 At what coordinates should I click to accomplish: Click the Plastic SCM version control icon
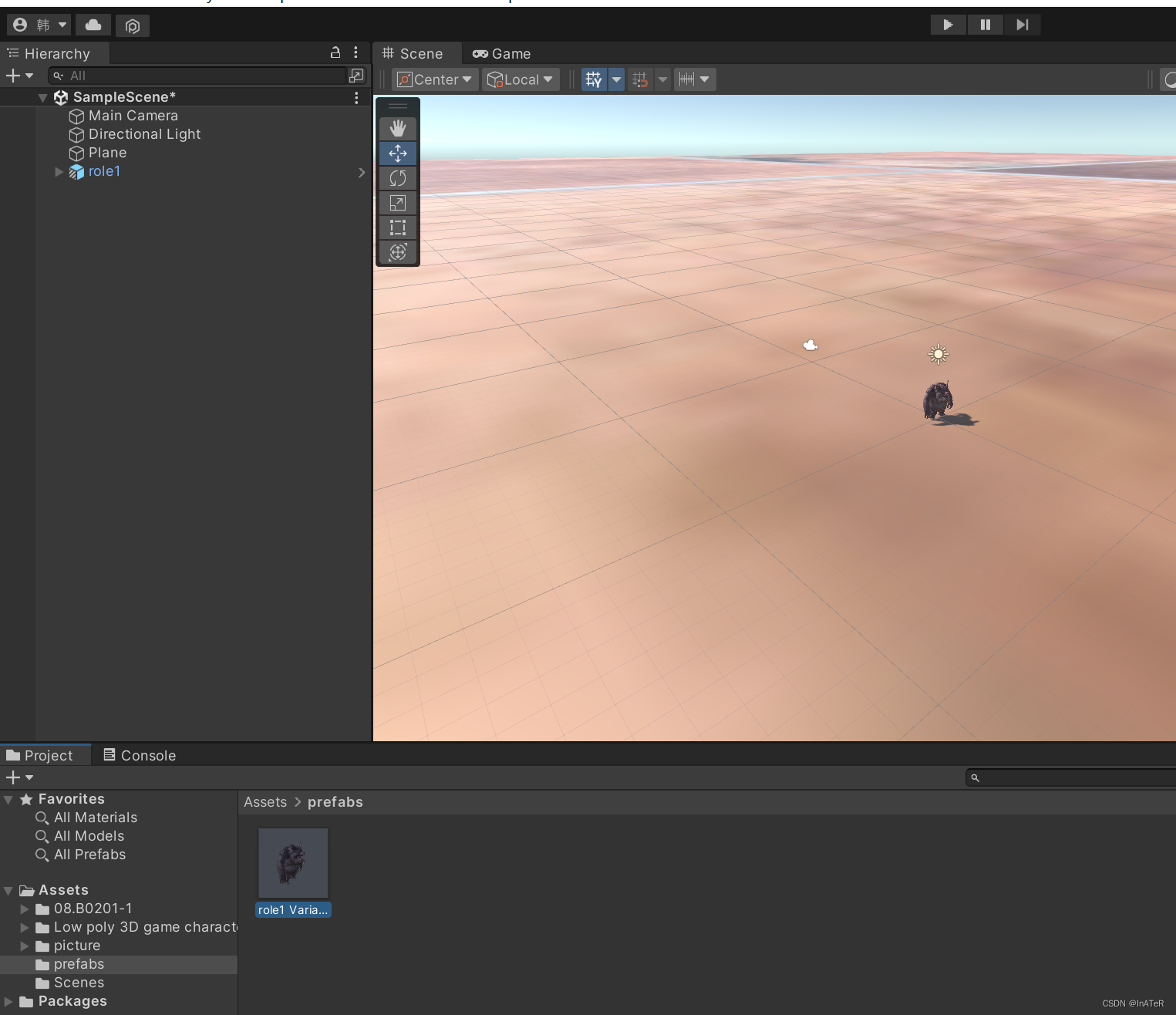click(132, 25)
